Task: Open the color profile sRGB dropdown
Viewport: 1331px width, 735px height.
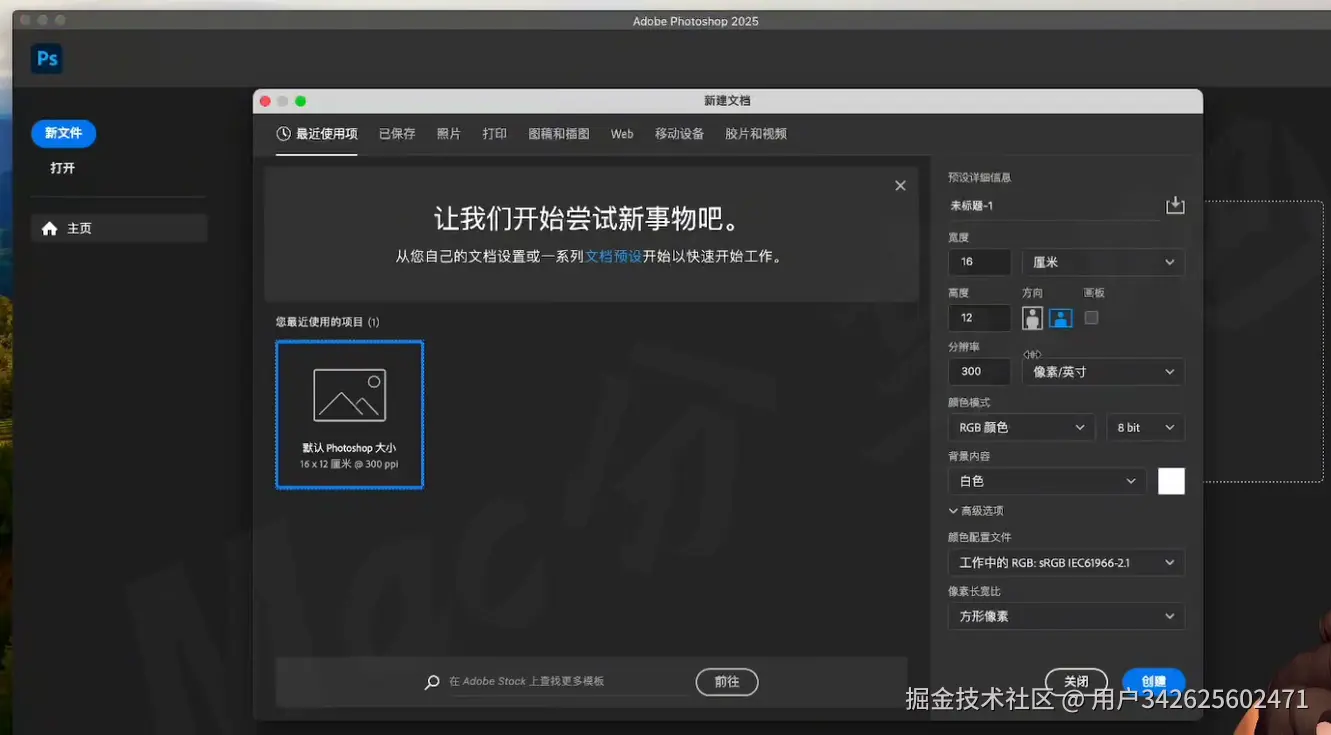Action: coord(1066,563)
